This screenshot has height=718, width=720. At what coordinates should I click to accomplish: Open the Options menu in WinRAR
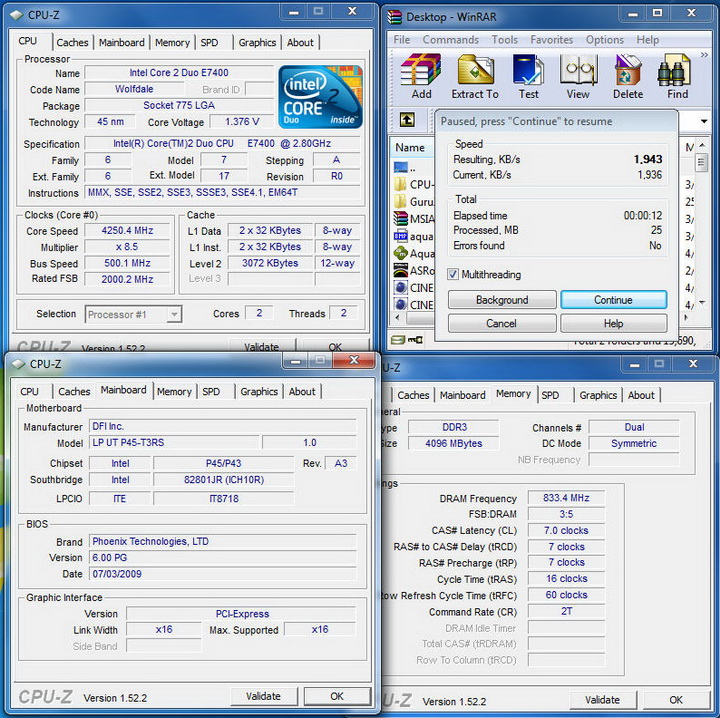point(605,40)
